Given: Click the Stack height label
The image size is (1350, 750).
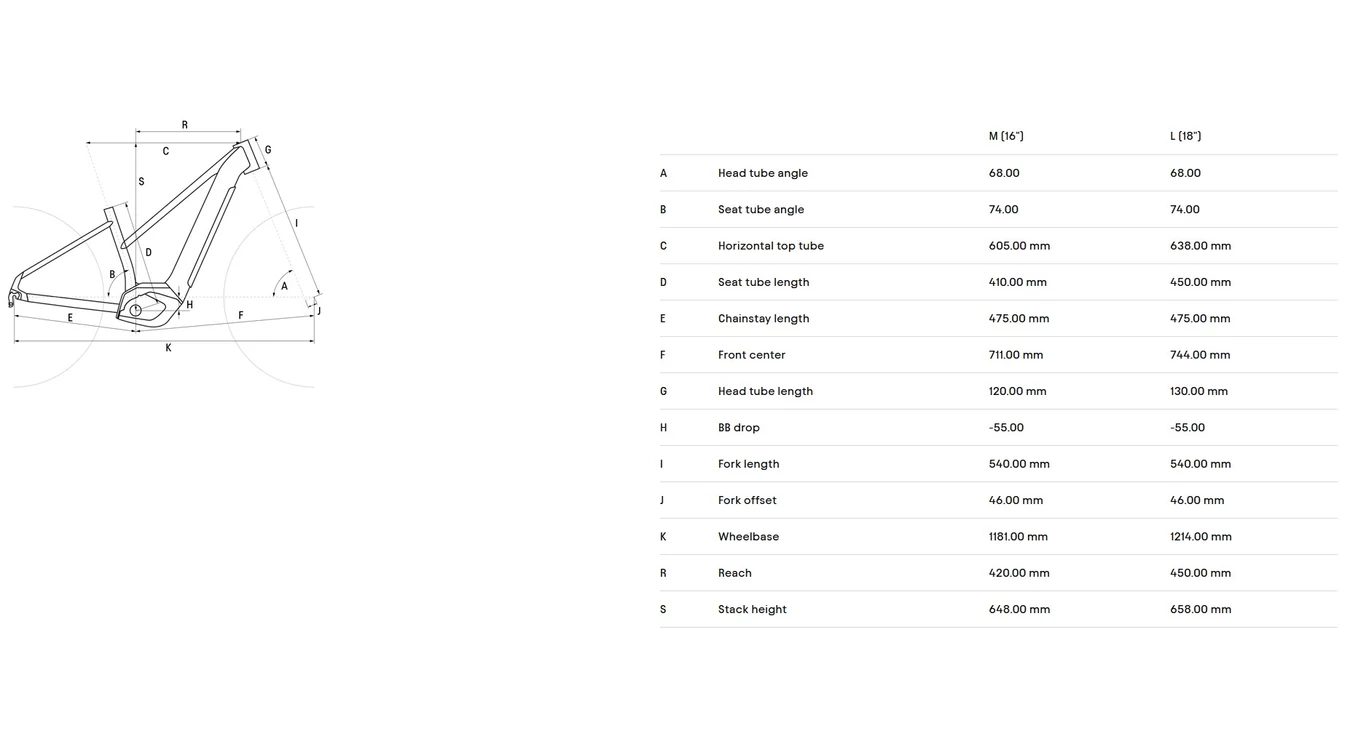Looking at the screenshot, I should pos(753,609).
